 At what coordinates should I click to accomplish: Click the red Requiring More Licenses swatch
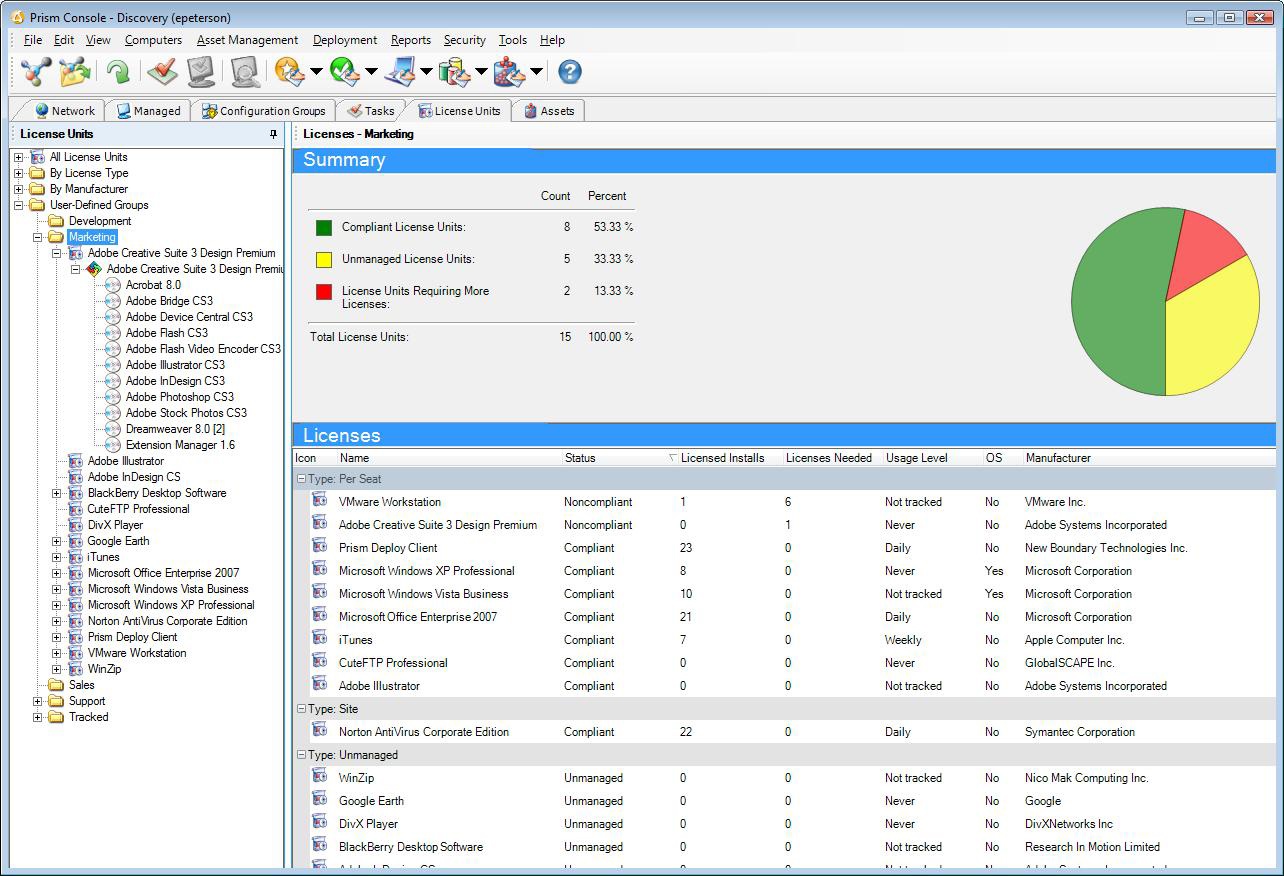[324, 292]
